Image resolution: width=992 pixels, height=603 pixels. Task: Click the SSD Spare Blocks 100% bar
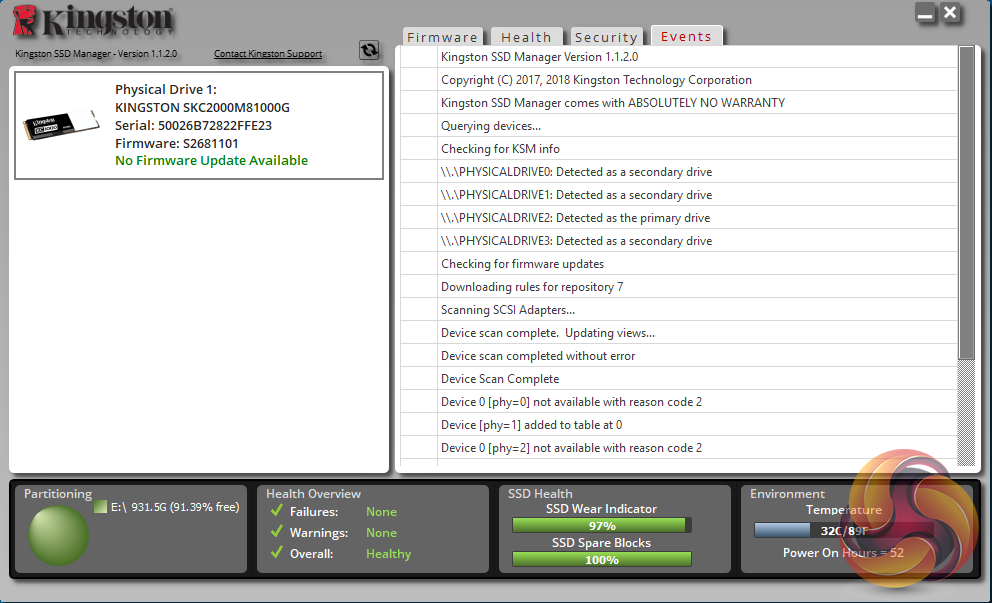point(602,559)
